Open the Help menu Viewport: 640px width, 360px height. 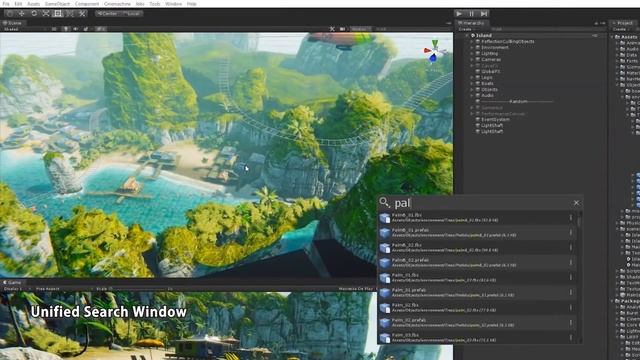click(x=191, y=4)
